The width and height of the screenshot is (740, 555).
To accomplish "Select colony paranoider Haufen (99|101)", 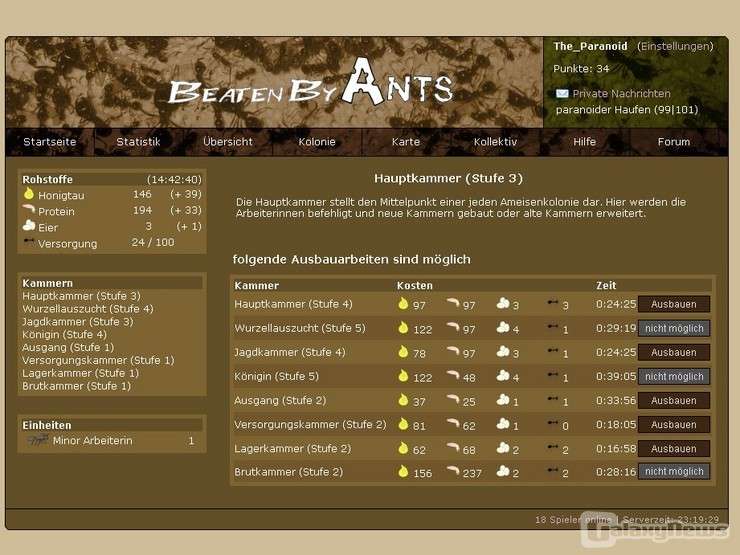I will [627, 109].
